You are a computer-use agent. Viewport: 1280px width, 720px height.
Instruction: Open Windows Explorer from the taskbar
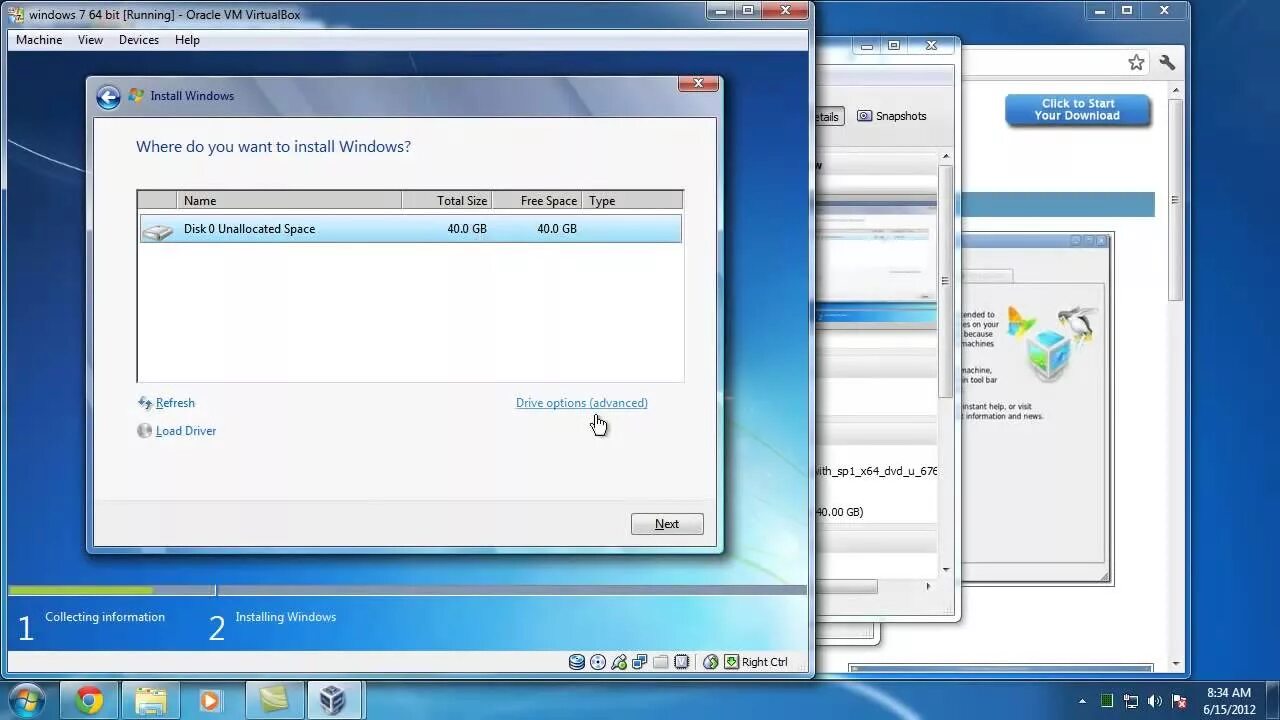(151, 700)
